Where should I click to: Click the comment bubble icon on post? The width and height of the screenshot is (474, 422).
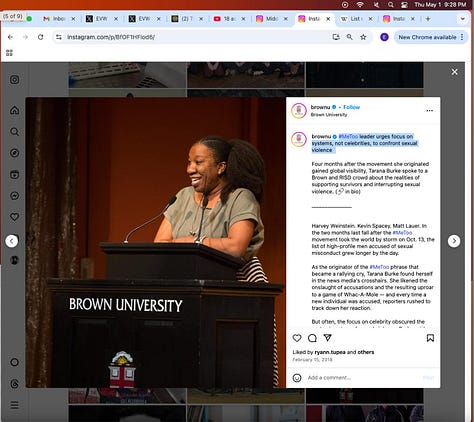[x=312, y=338]
